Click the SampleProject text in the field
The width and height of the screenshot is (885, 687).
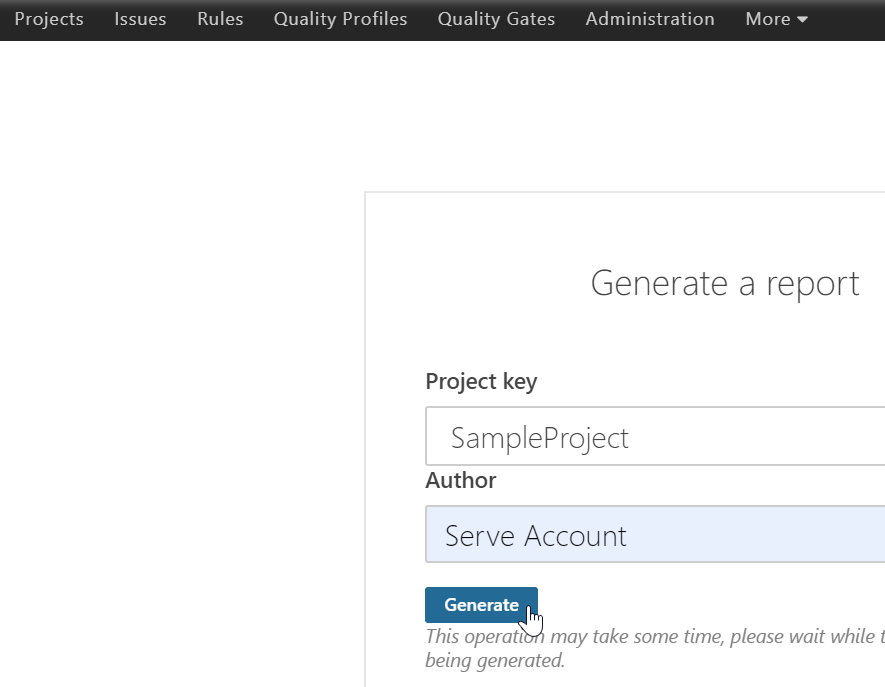click(540, 438)
